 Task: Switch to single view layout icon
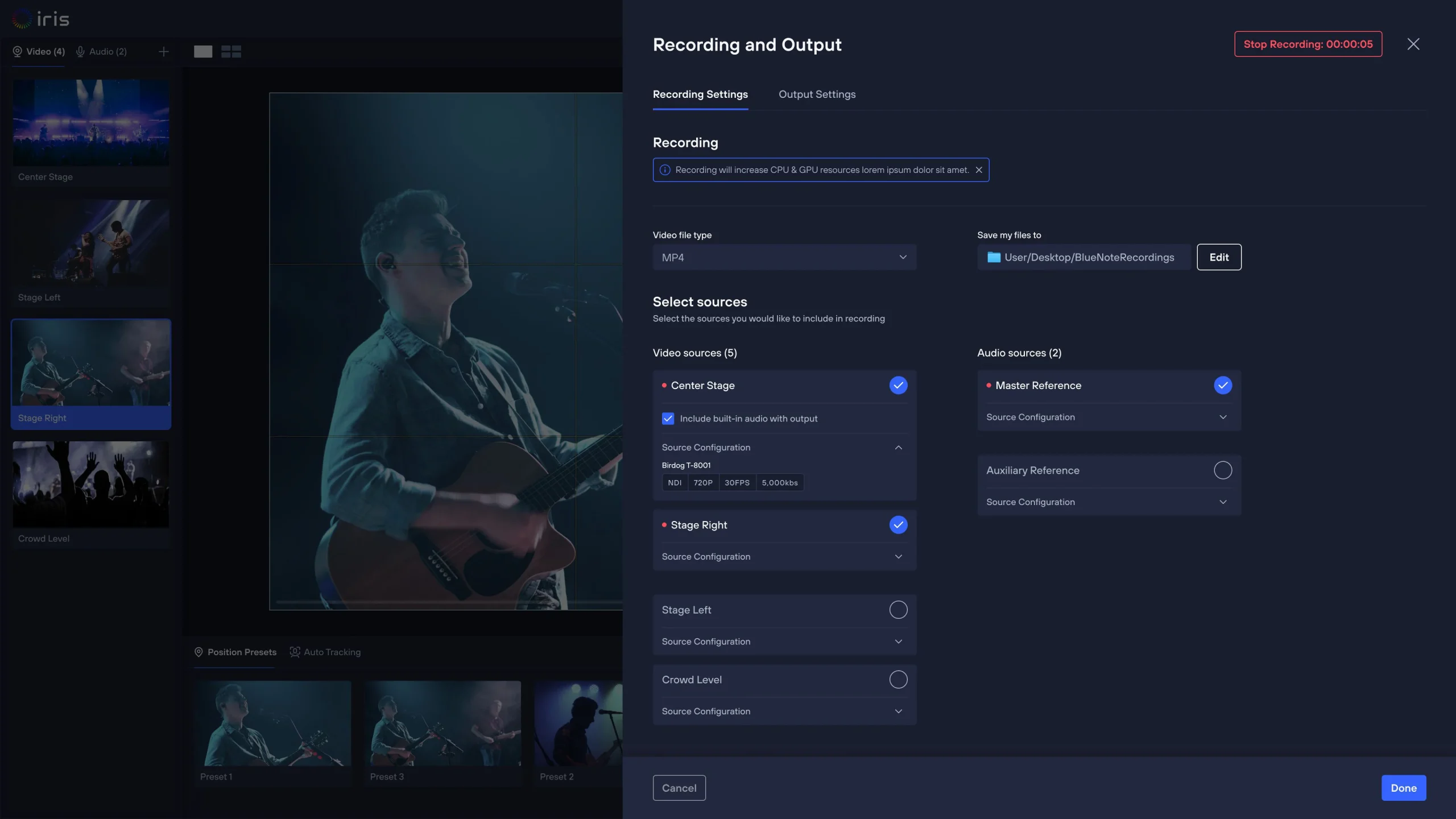click(x=202, y=52)
